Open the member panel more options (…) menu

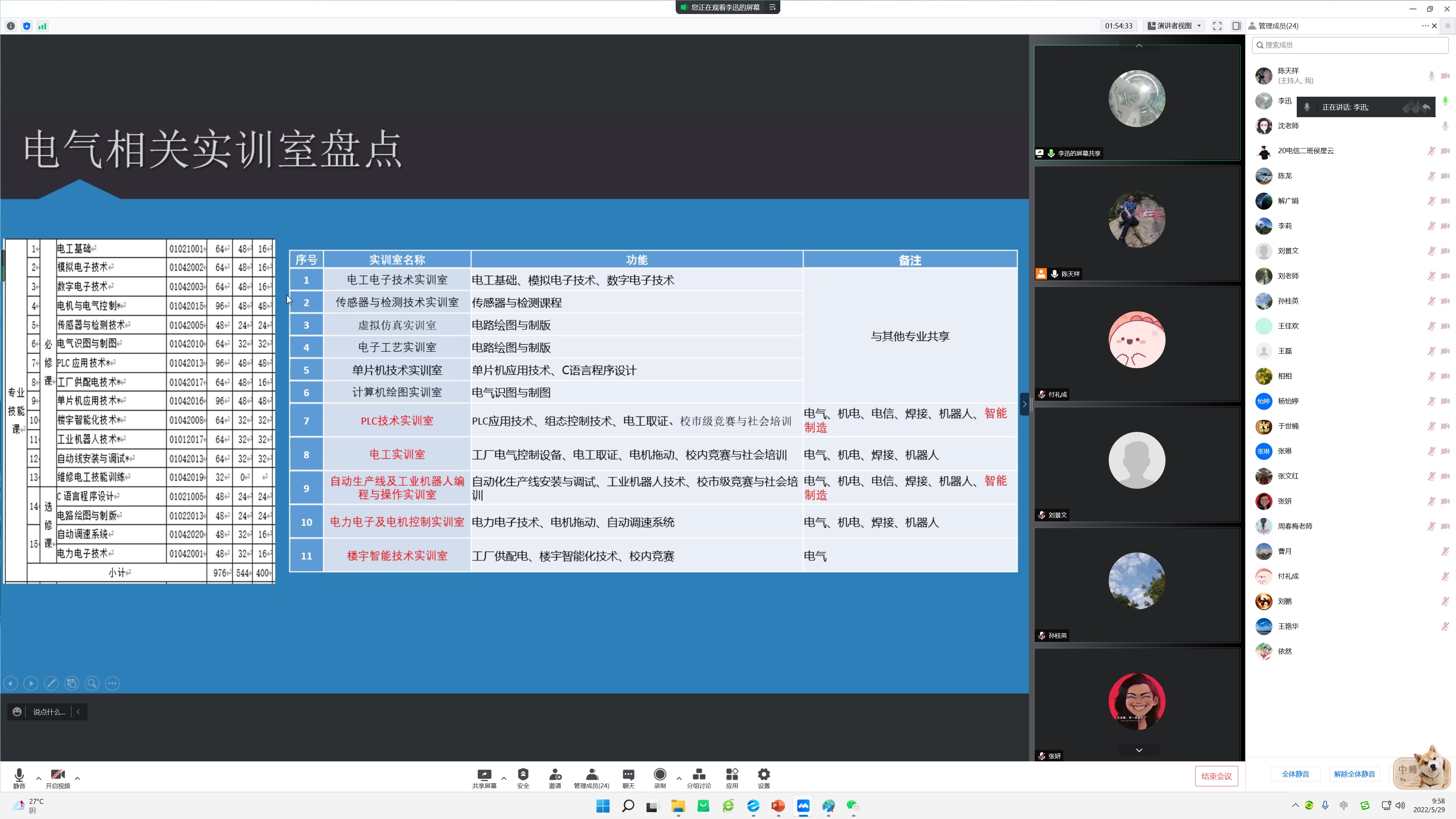1425,26
